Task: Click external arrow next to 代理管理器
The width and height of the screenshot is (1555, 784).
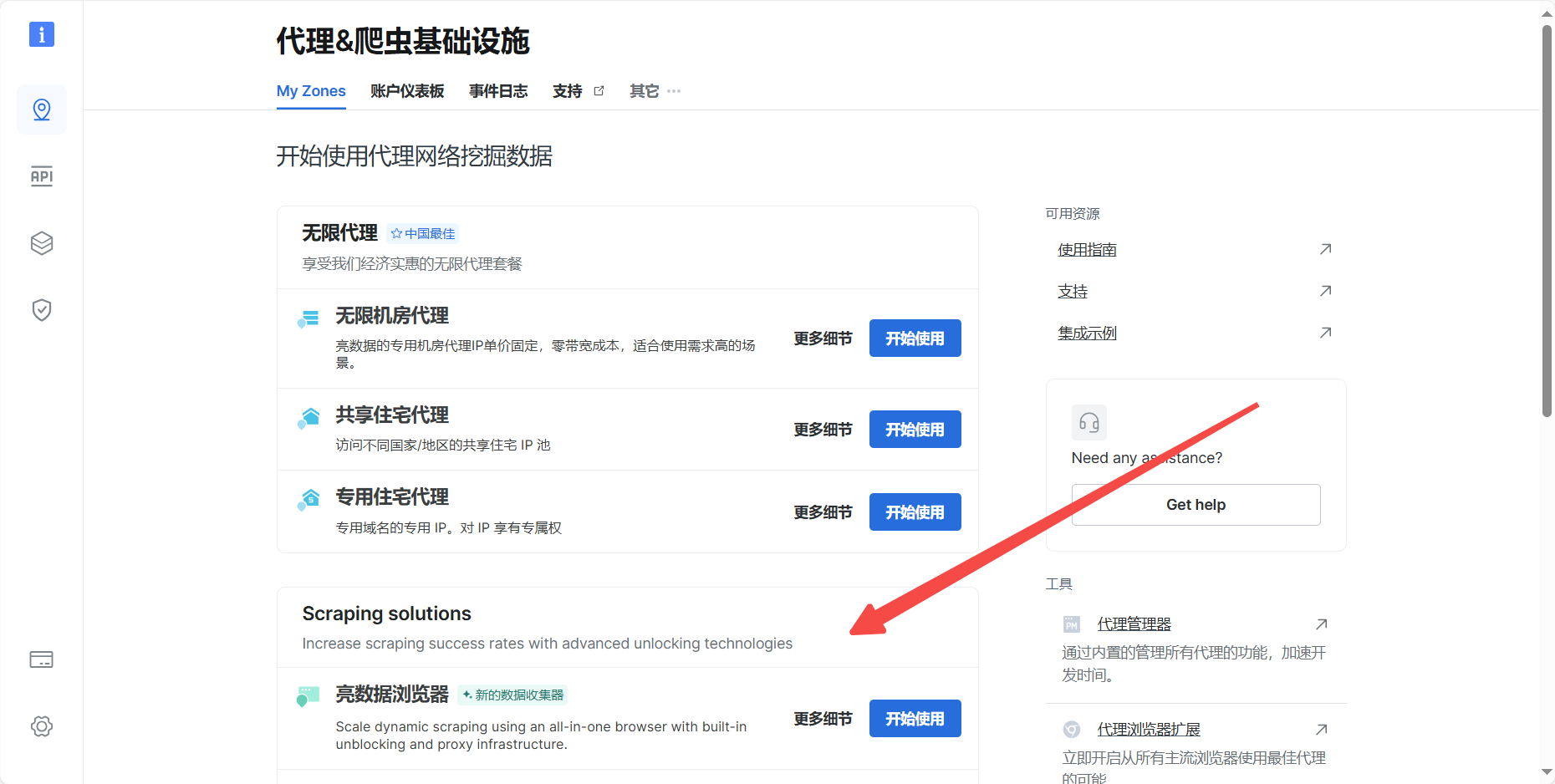Action: pos(1321,624)
